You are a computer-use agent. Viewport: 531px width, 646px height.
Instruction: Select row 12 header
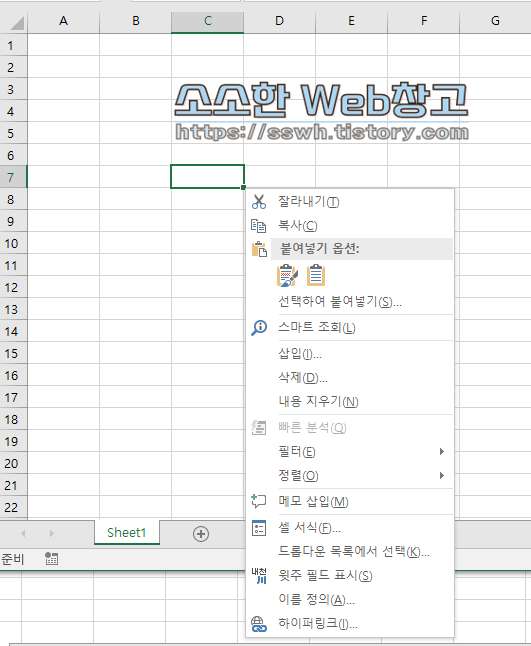[x=14, y=287]
